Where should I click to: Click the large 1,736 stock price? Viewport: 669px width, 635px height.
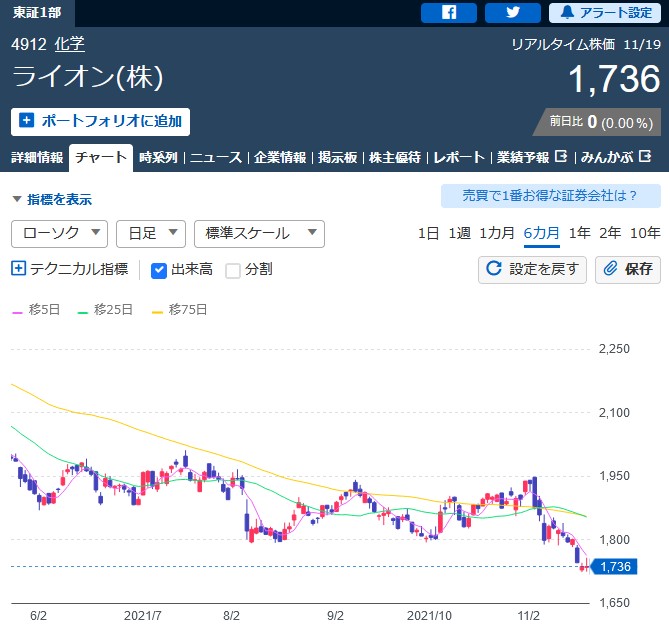614,79
